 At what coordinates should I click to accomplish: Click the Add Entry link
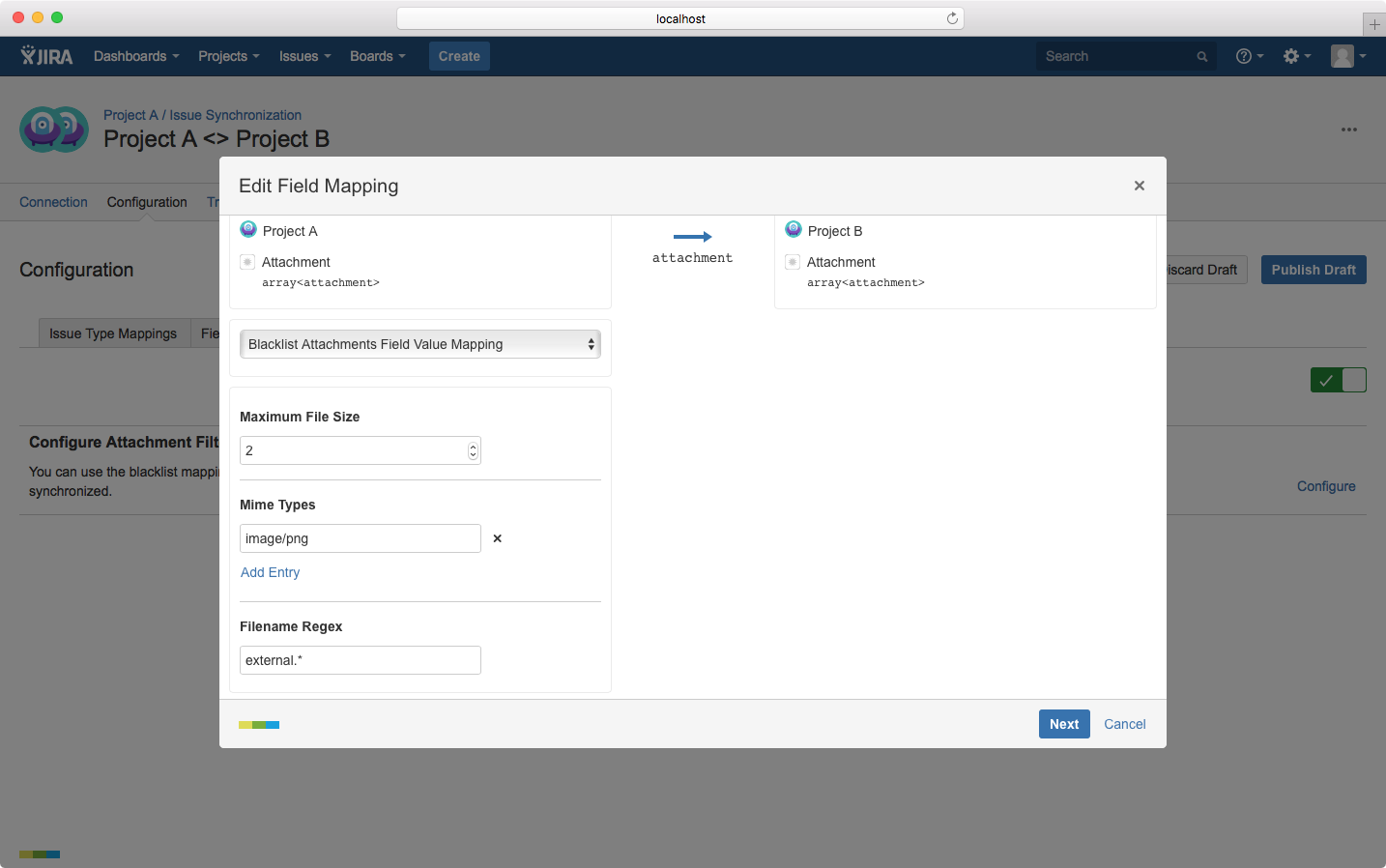[270, 572]
